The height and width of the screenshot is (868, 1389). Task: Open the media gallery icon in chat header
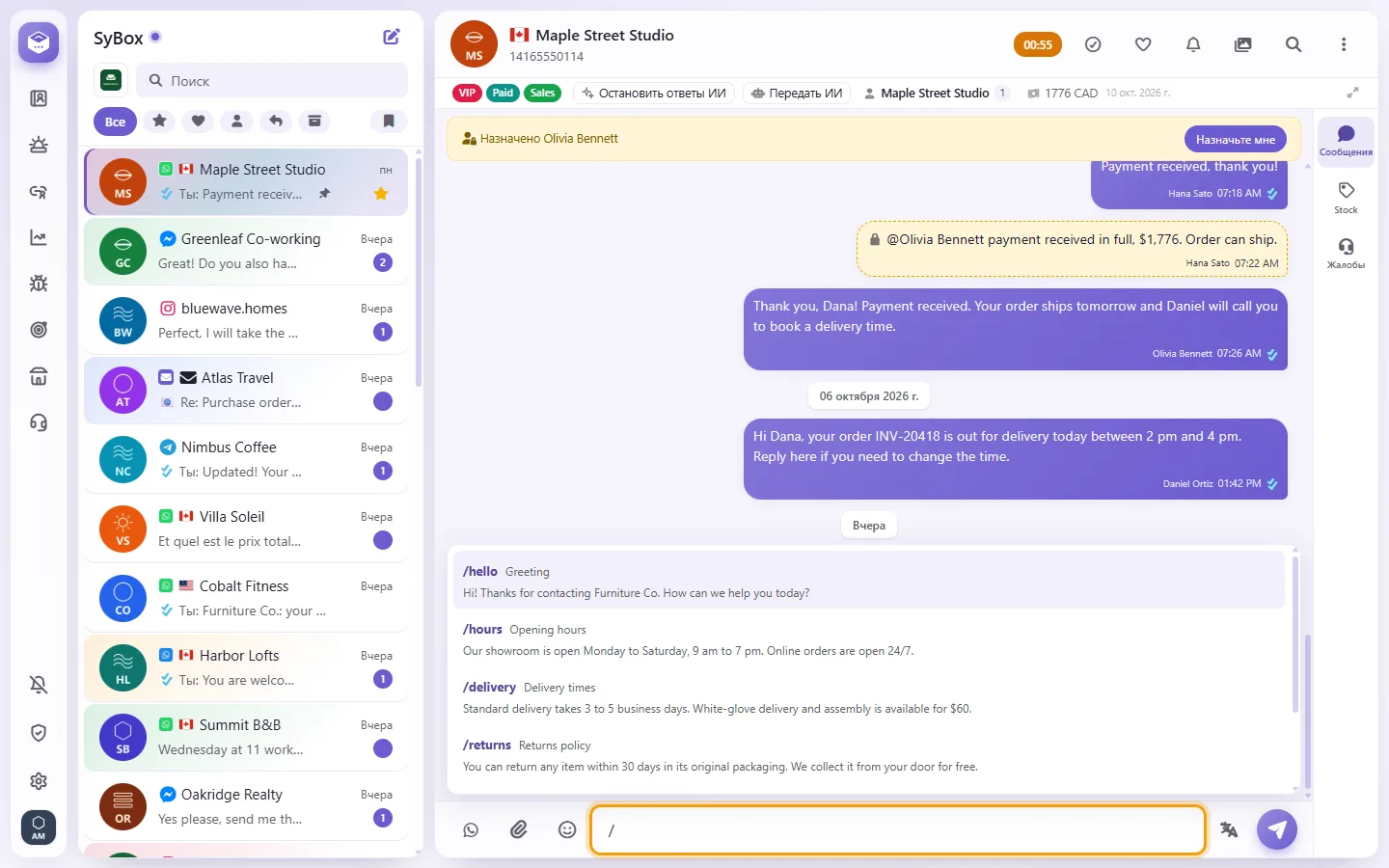(x=1243, y=44)
